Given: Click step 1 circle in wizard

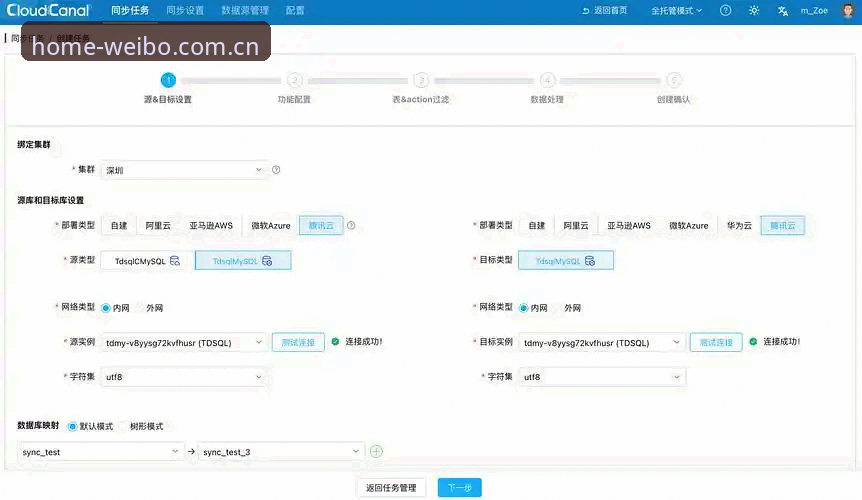Looking at the screenshot, I should pyautogui.click(x=168, y=80).
